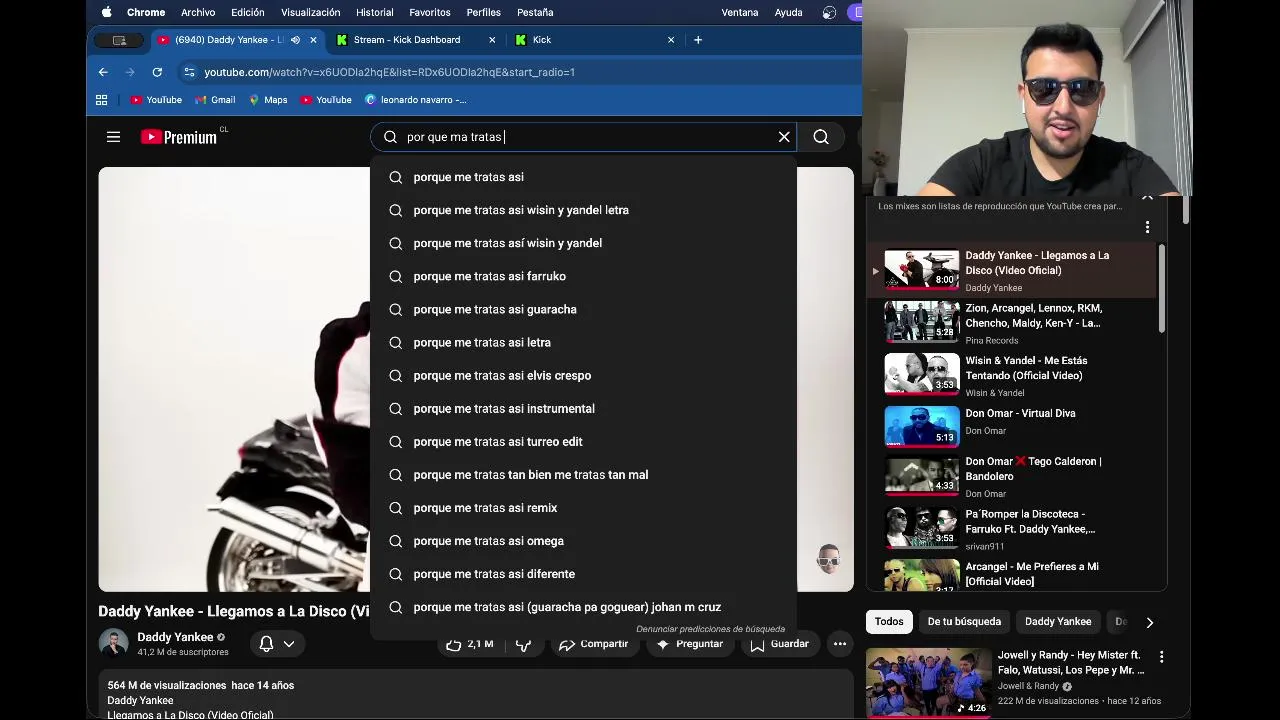Select the "Daddy Yankee" filter chip
Viewport: 1280px width, 720px height.
1058,622
